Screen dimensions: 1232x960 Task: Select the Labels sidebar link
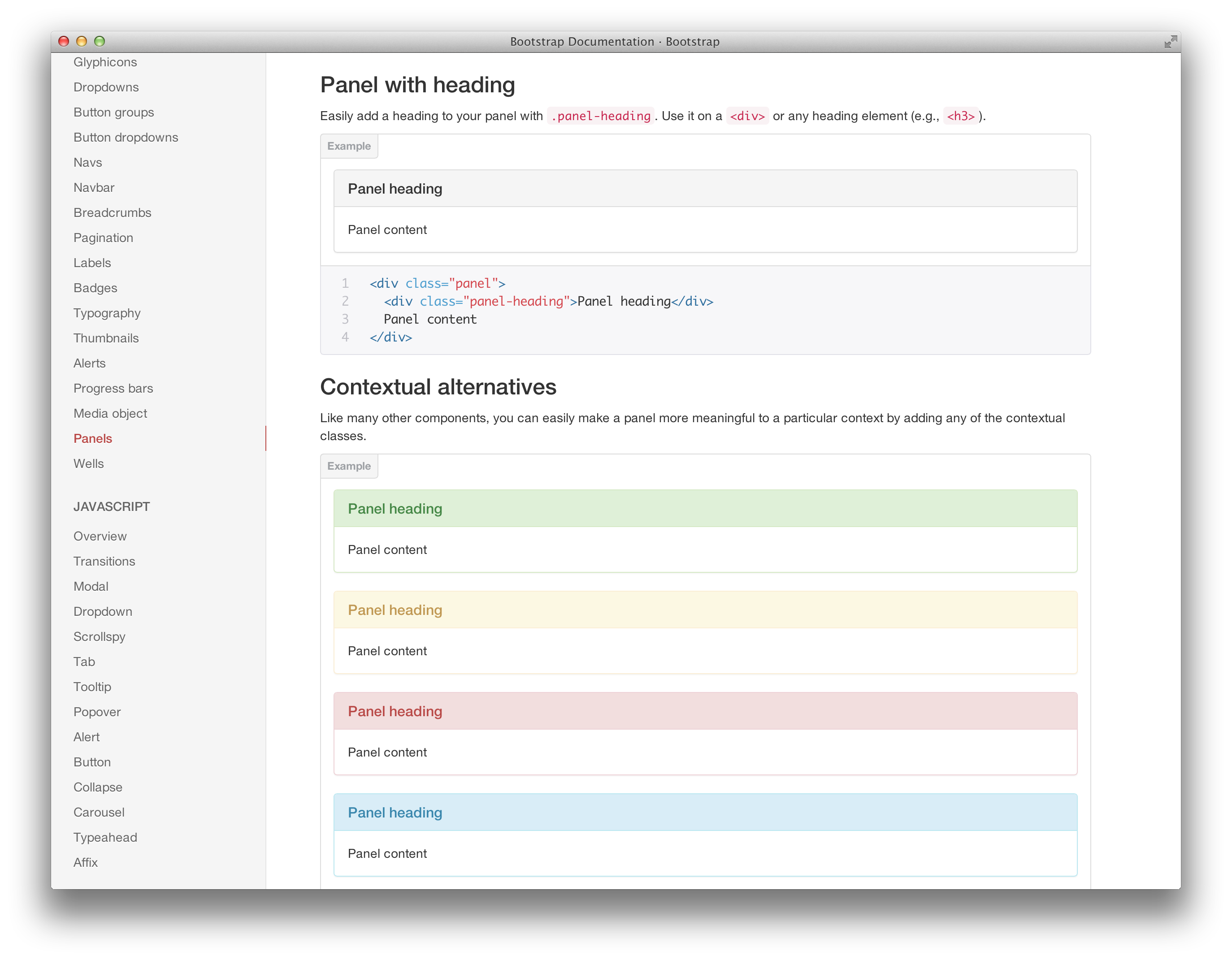point(92,263)
